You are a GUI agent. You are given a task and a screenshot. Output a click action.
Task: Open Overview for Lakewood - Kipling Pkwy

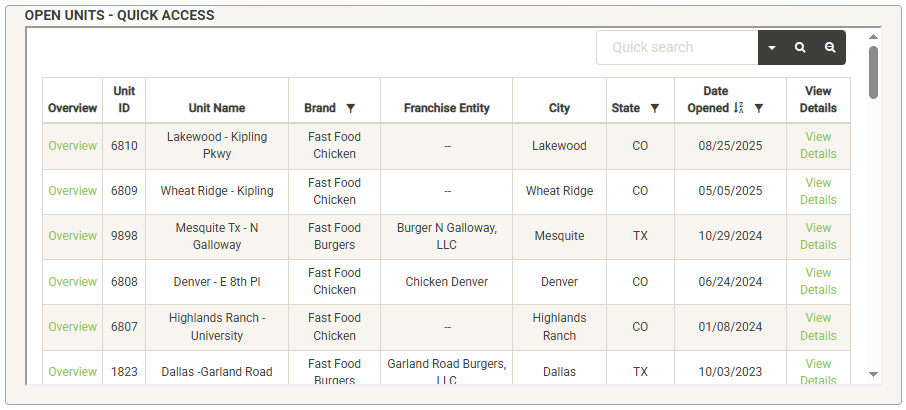click(x=73, y=146)
